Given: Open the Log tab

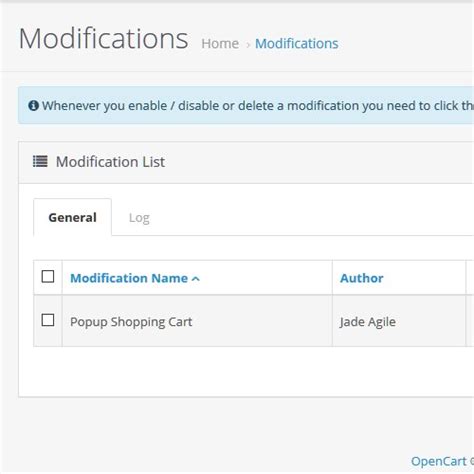Looking at the screenshot, I should pos(139,218).
